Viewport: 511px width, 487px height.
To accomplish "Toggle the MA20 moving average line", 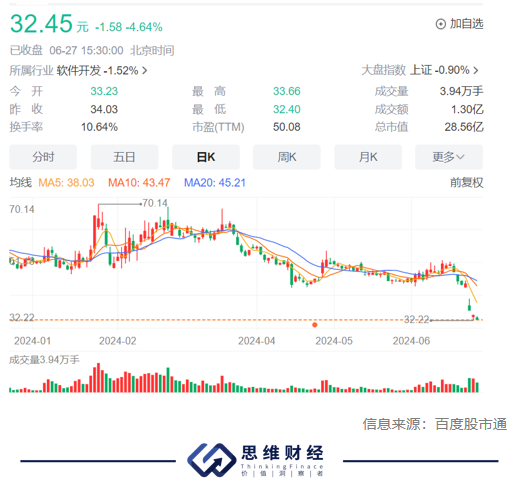I will click(x=215, y=183).
